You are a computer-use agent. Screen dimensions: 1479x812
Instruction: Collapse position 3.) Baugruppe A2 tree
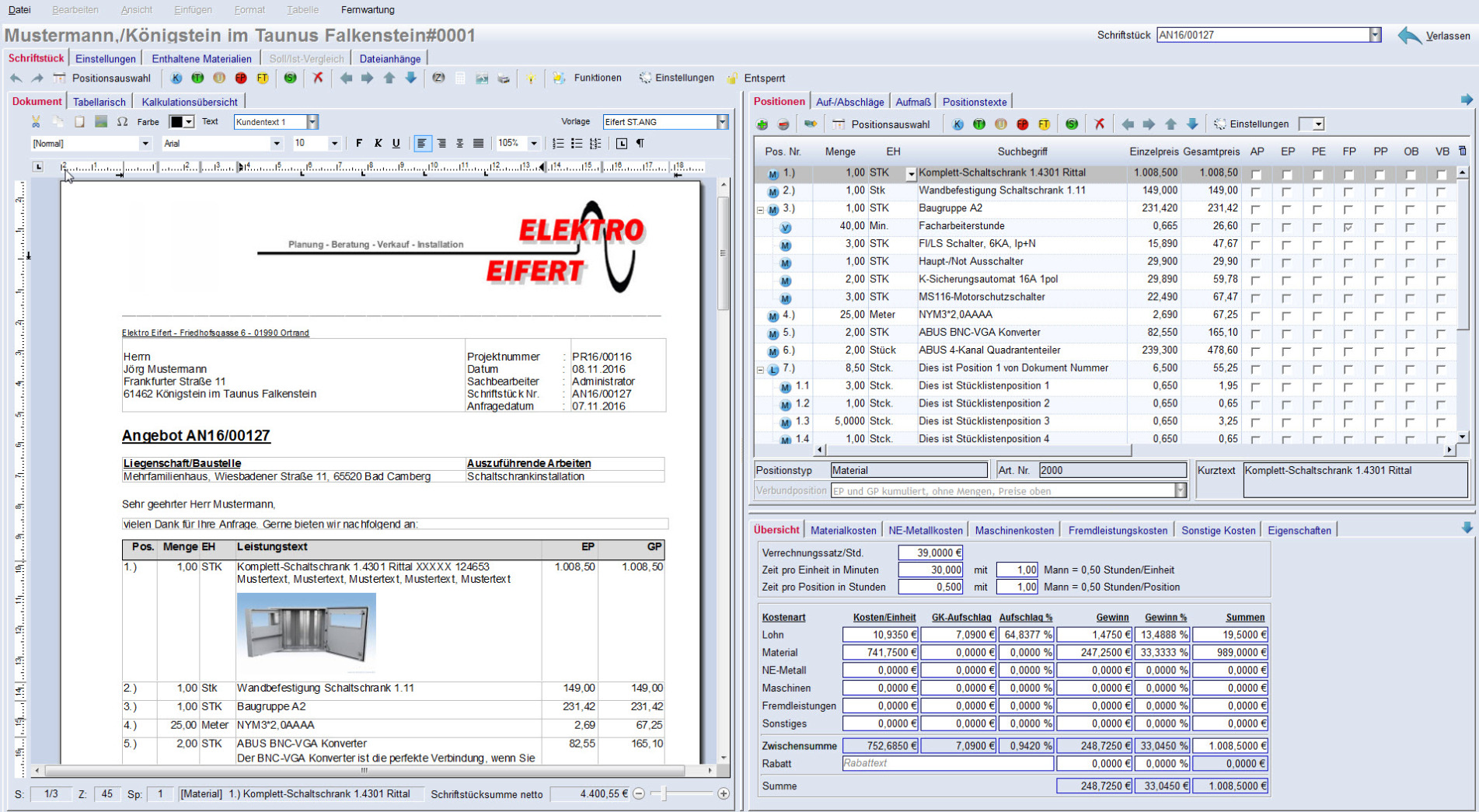click(x=761, y=210)
